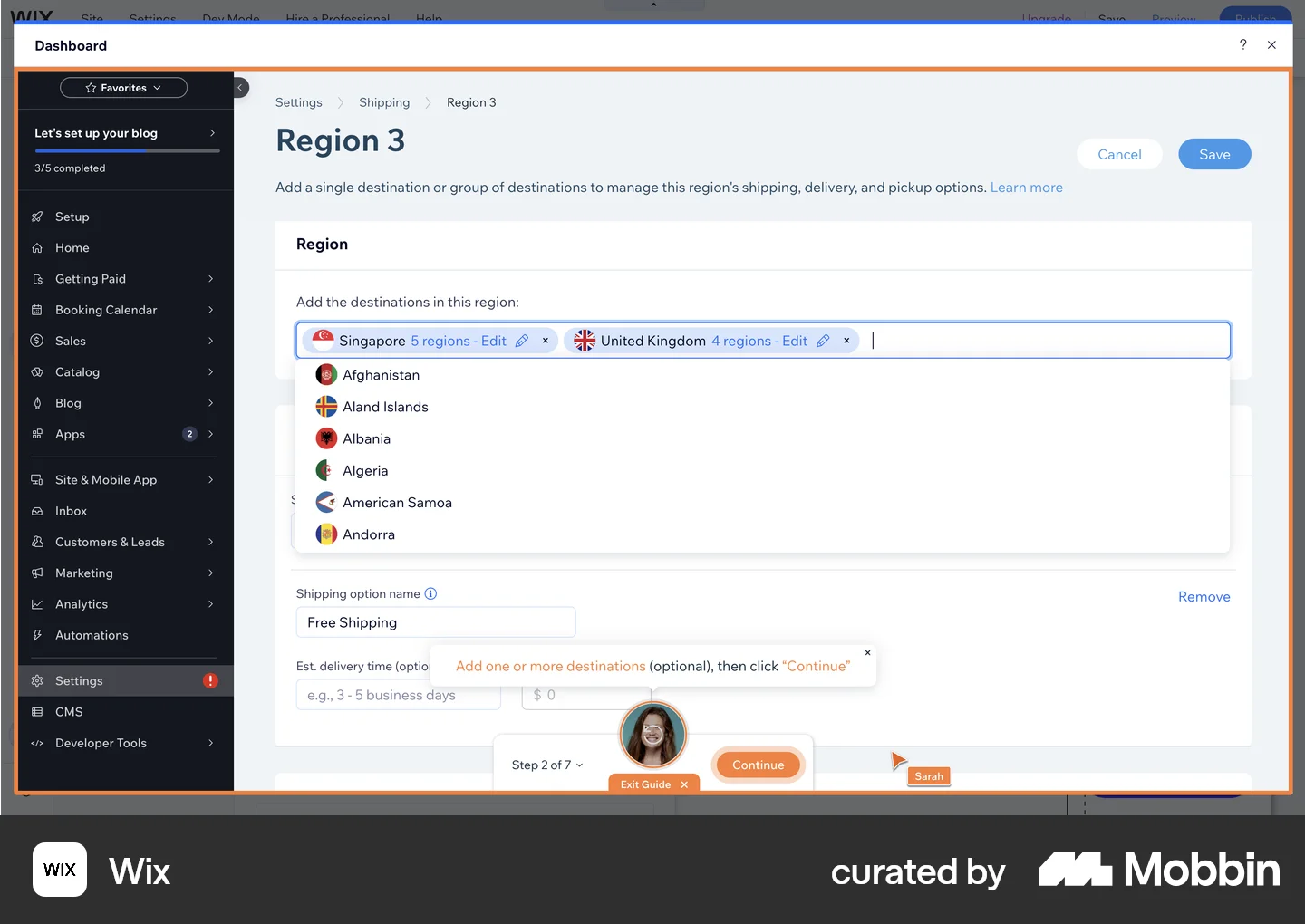Expand the Catalog submenu
1305x924 pixels.
[x=211, y=372]
